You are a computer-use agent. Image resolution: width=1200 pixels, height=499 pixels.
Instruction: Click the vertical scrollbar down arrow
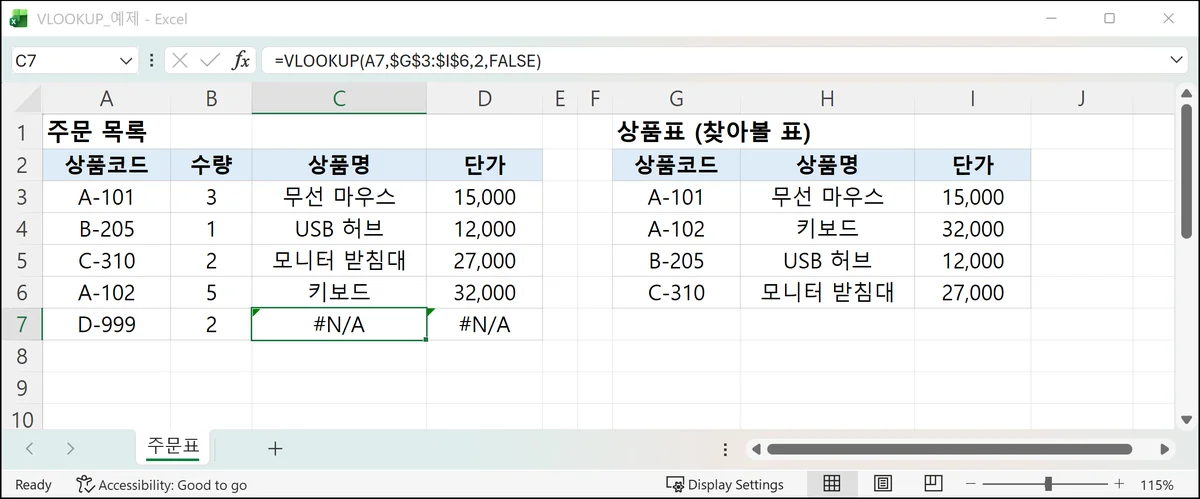click(x=1186, y=420)
